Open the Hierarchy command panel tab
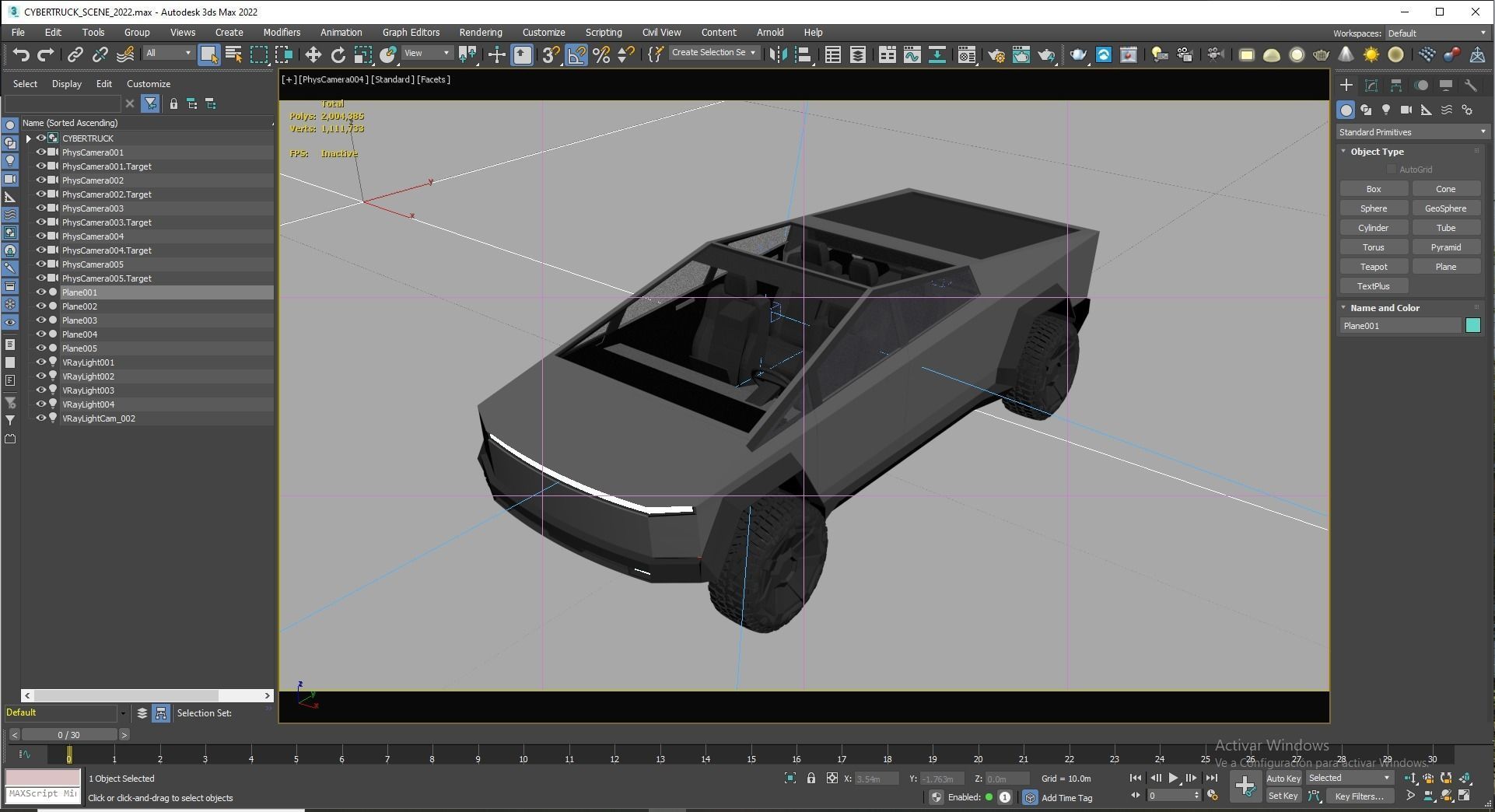 [1396, 86]
